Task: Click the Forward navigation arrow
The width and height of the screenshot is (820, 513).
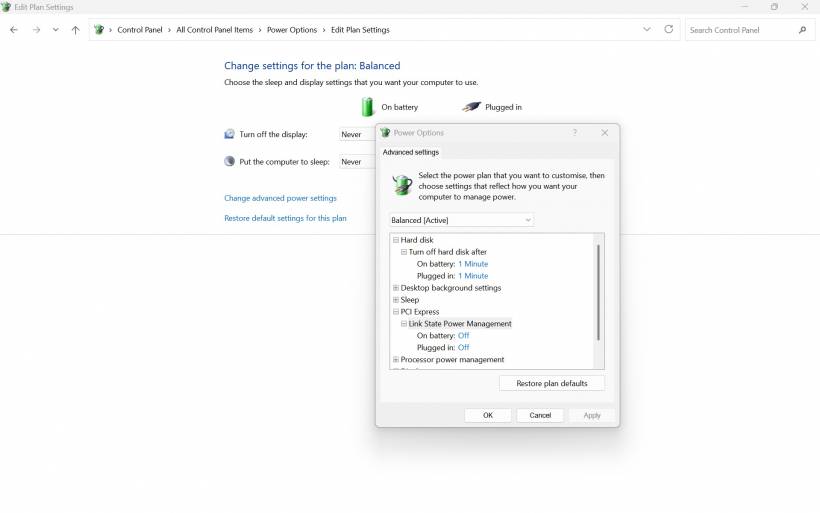Action: (x=36, y=30)
